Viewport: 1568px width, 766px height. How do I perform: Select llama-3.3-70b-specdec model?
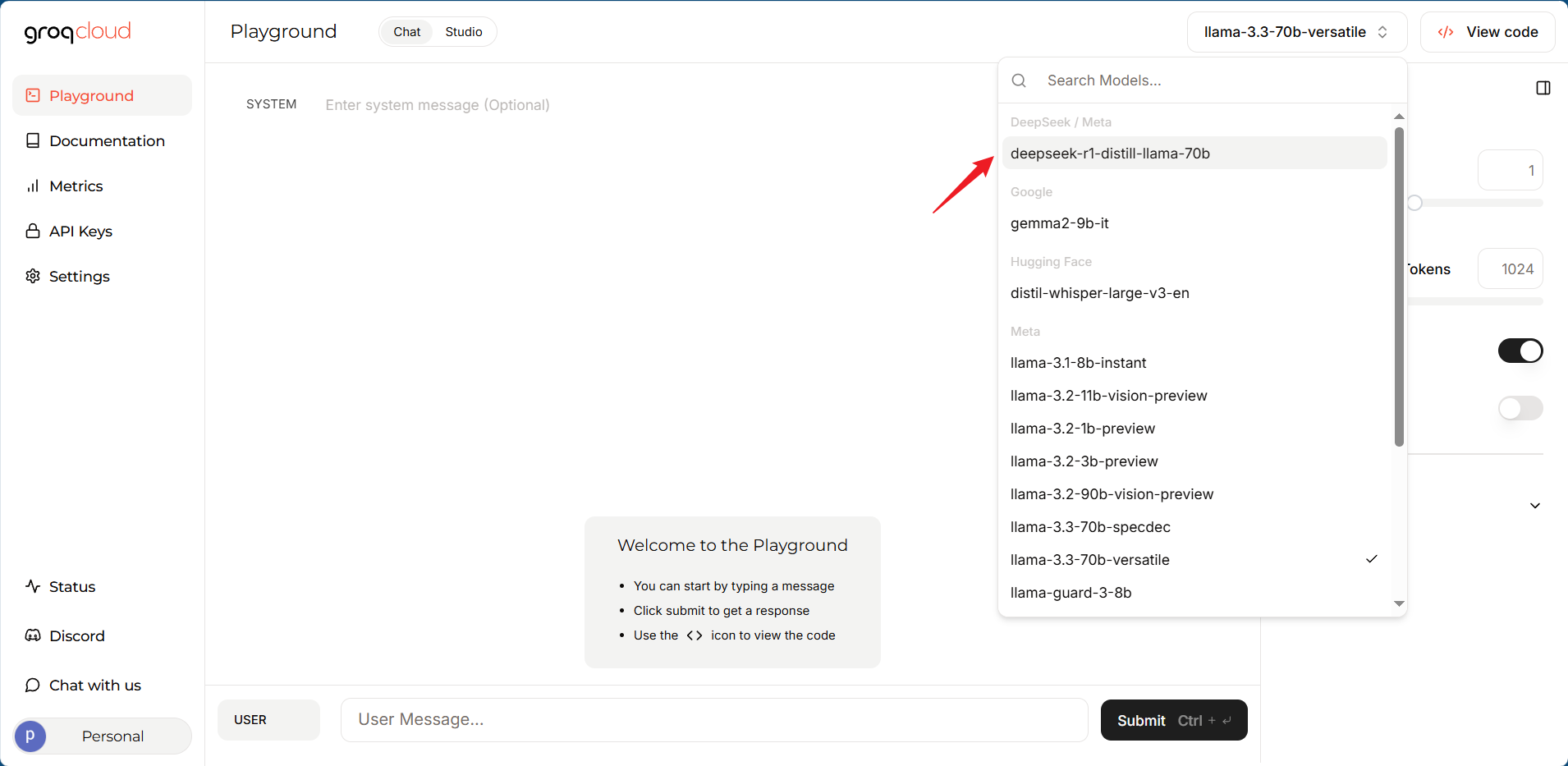[1194, 526]
